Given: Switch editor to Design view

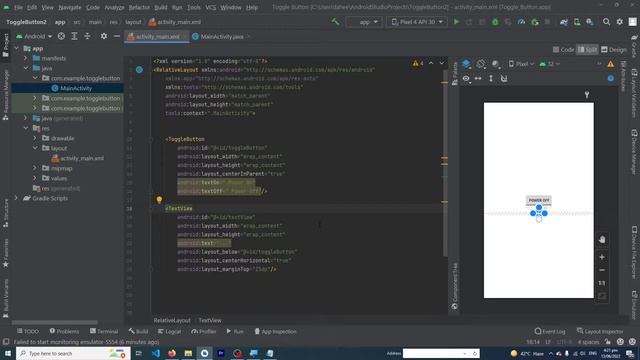Looking at the screenshot, I should pyautogui.click(x=614, y=49).
